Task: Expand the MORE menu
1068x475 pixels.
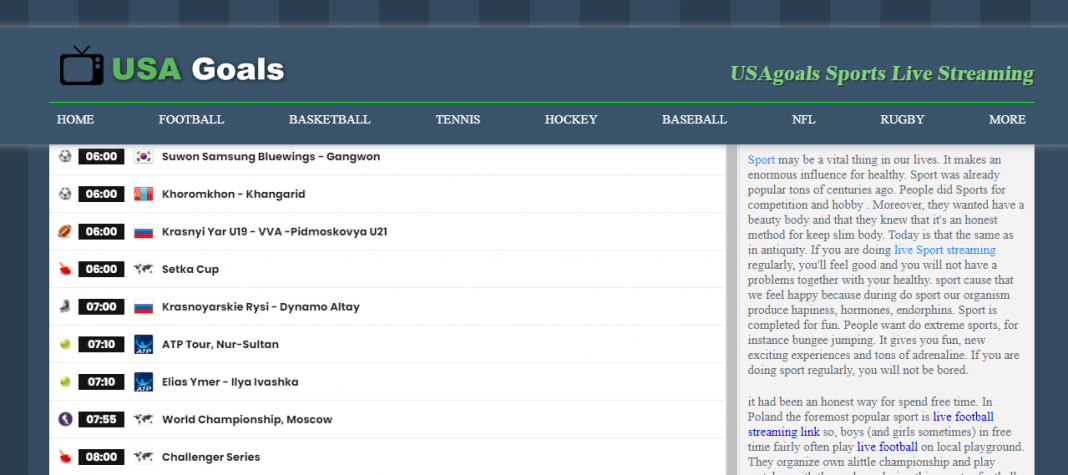Action: [1007, 119]
